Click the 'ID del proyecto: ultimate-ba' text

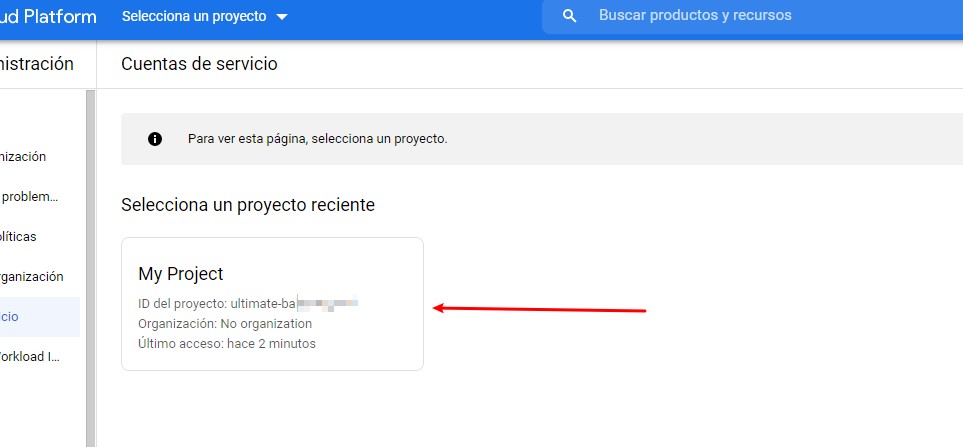pos(217,303)
